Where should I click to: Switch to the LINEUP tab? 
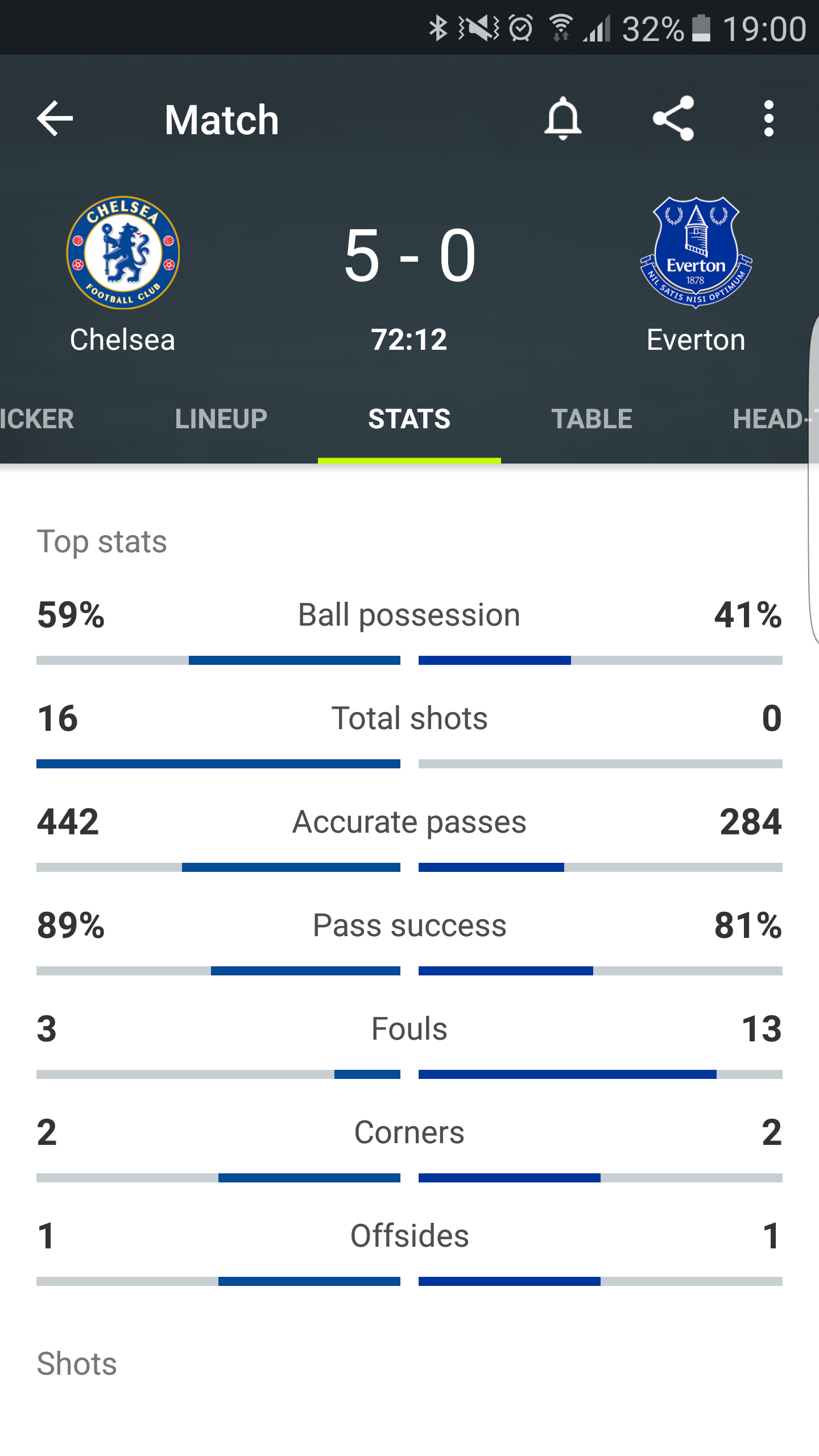(221, 419)
